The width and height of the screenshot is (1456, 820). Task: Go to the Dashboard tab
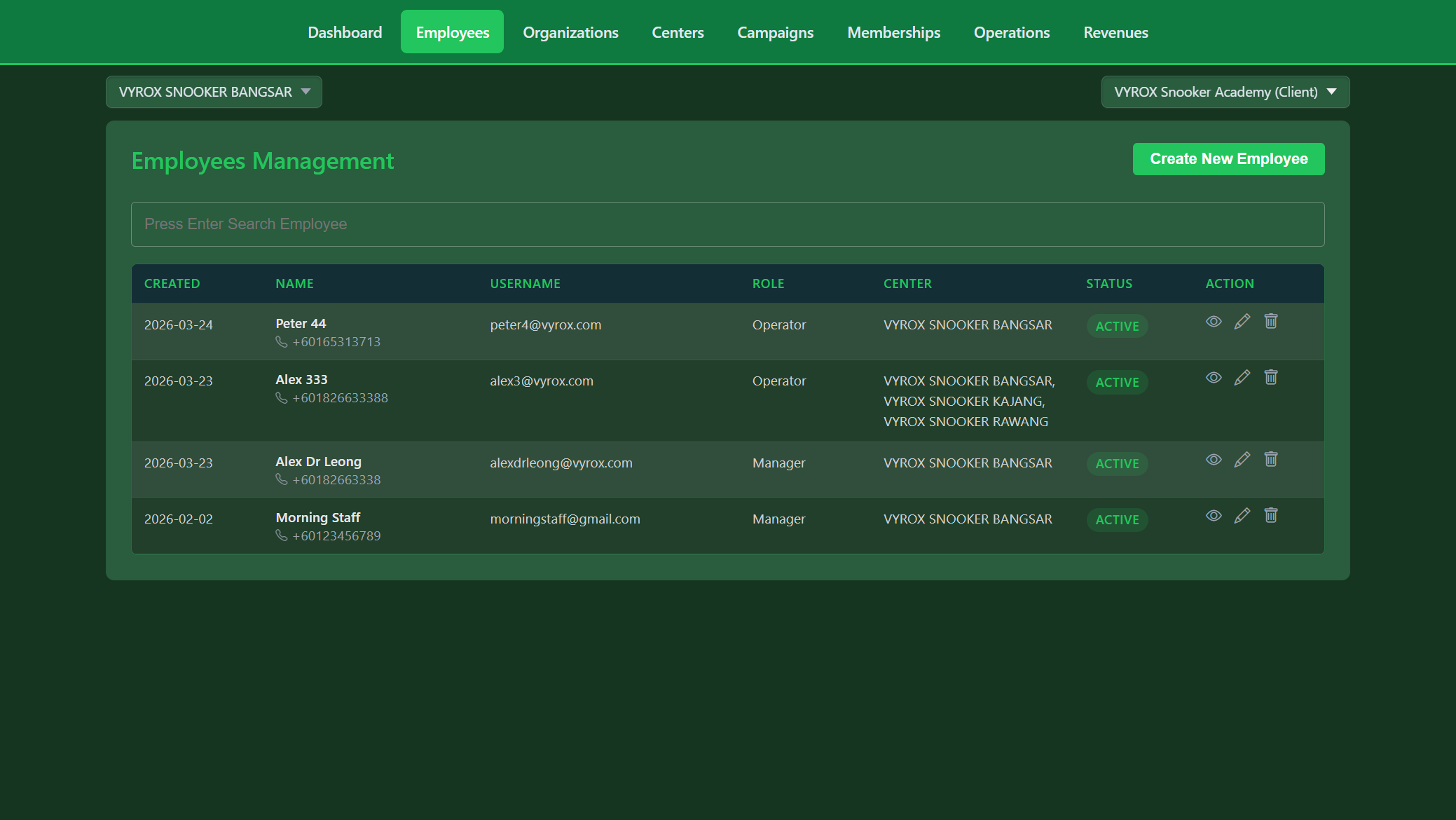click(x=345, y=32)
